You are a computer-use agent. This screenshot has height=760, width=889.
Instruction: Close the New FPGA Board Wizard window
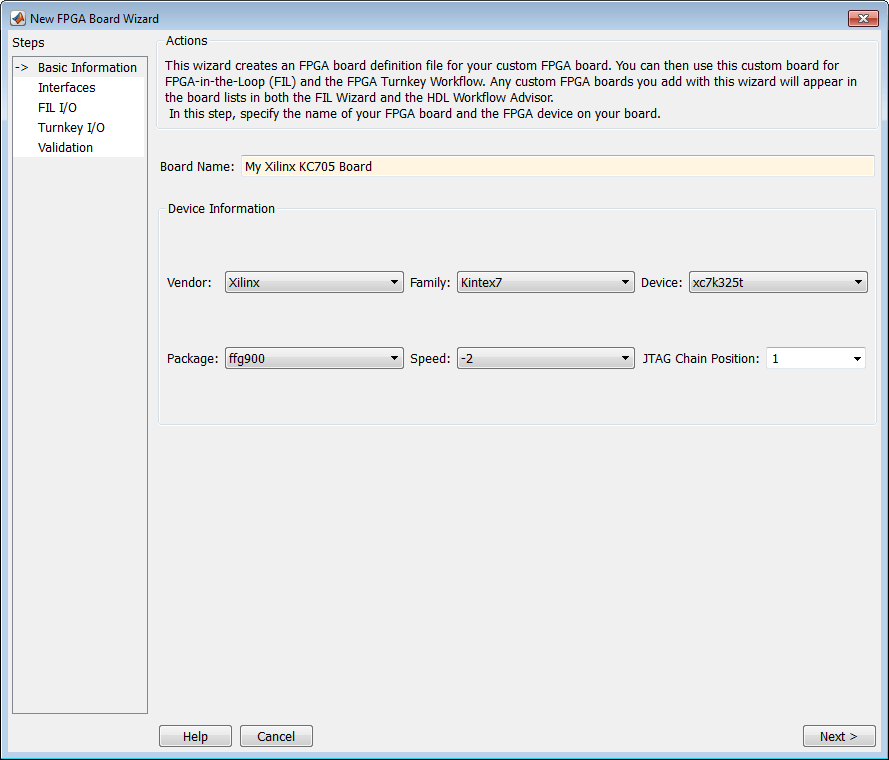tap(863, 18)
